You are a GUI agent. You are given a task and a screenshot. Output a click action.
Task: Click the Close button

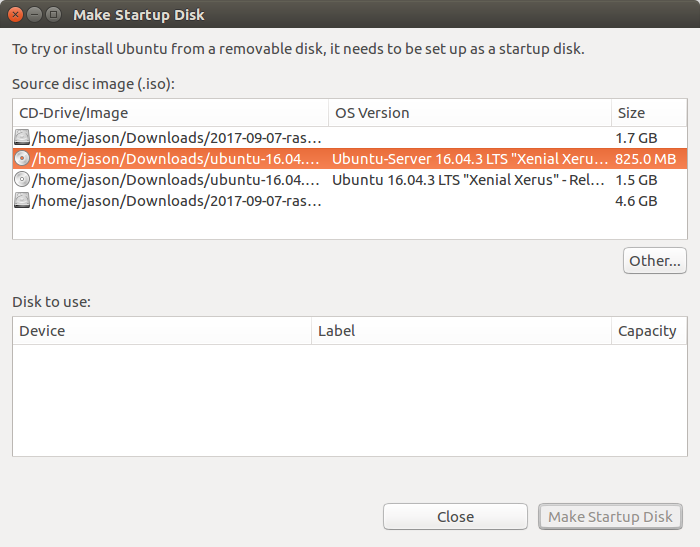455,517
